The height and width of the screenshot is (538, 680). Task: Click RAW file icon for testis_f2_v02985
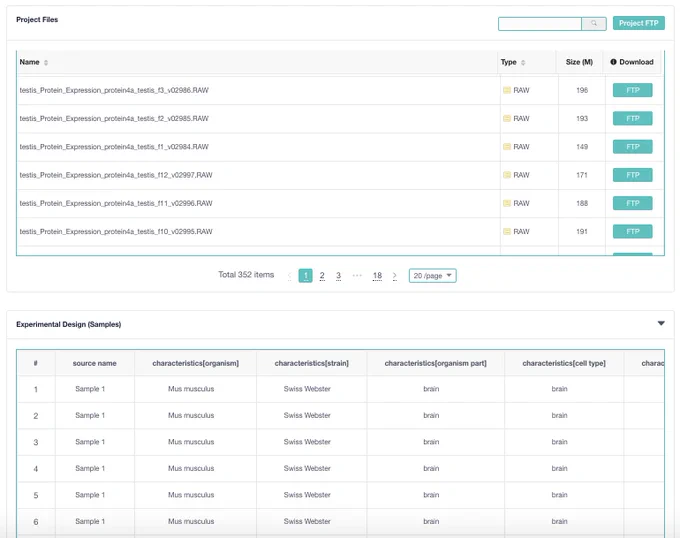(507, 118)
